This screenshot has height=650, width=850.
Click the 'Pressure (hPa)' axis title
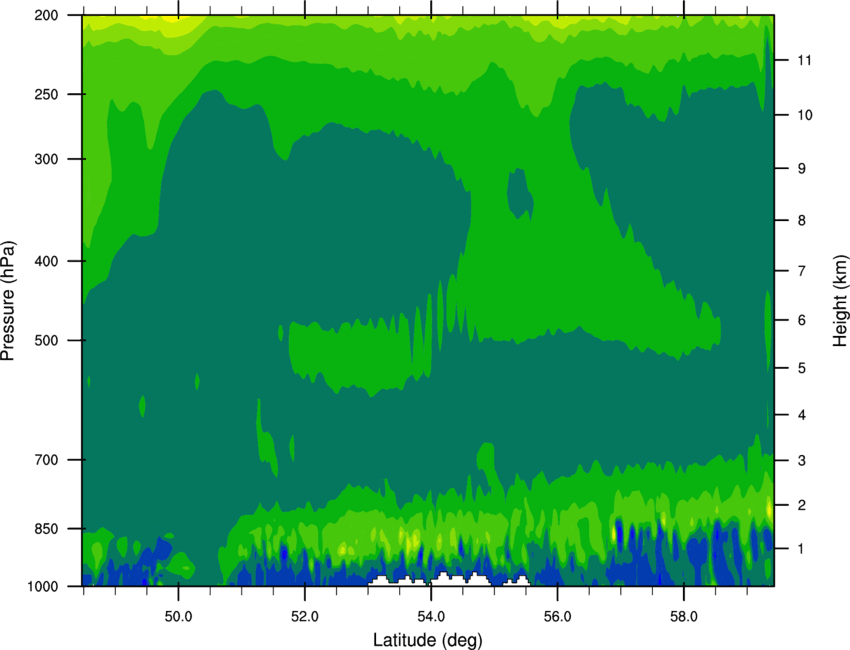point(8,301)
